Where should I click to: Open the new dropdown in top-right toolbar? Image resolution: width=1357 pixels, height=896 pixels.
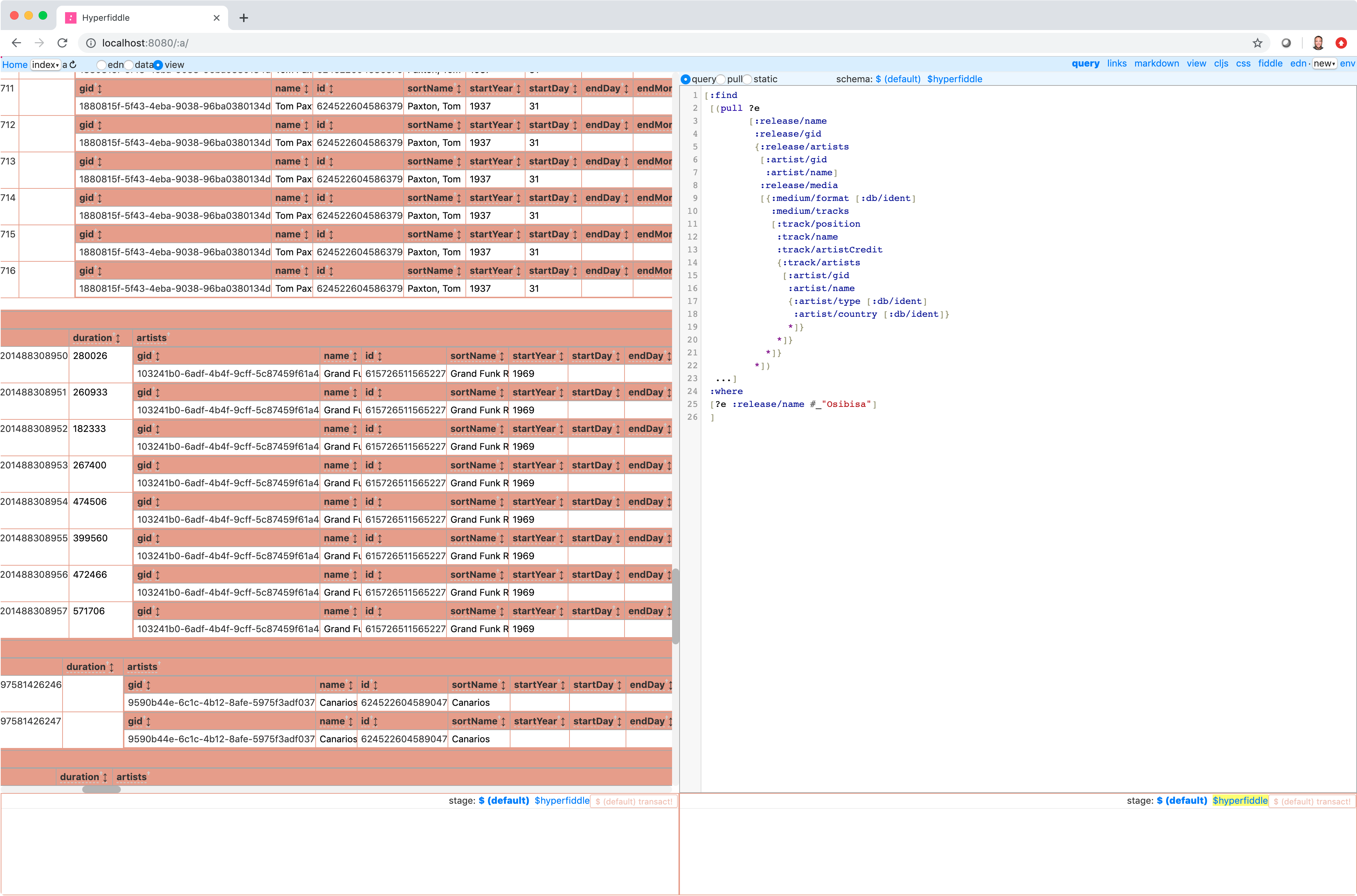(x=1324, y=63)
